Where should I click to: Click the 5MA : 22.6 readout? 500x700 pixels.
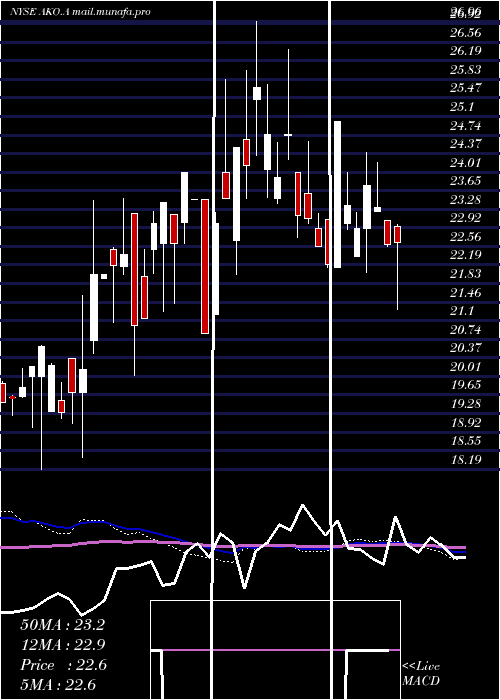58,685
